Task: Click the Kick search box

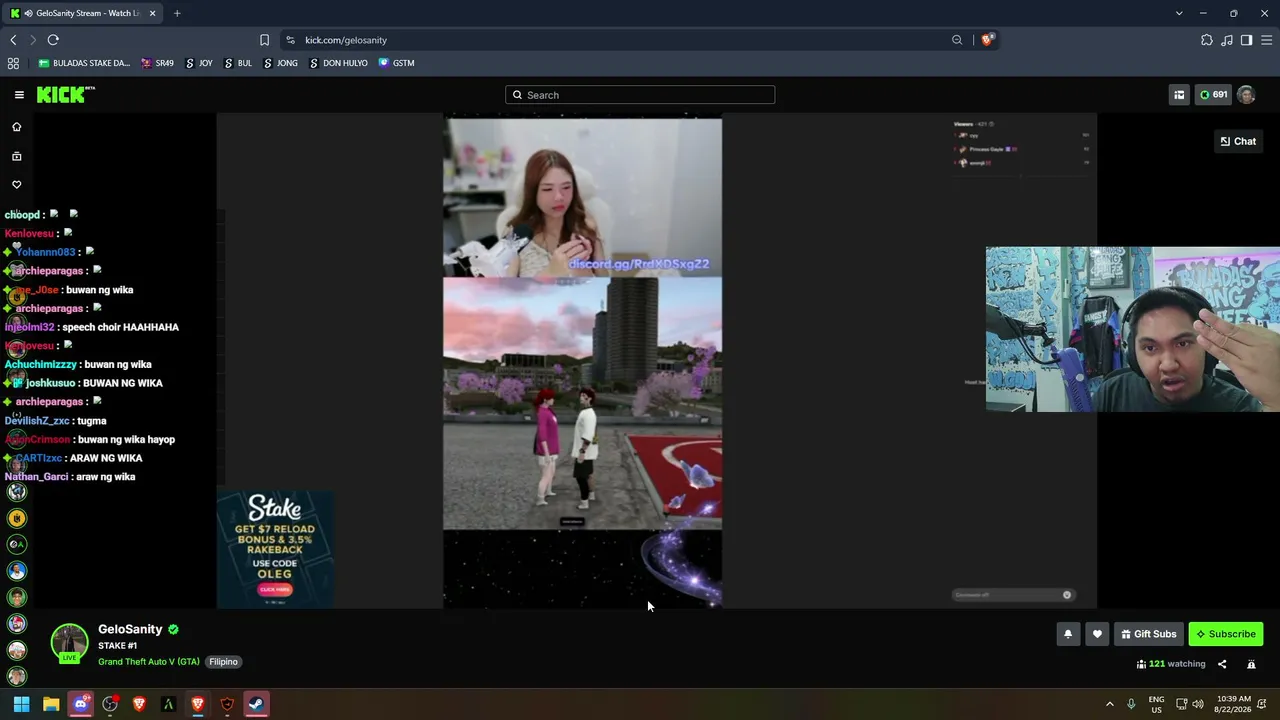Action: [x=640, y=95]
